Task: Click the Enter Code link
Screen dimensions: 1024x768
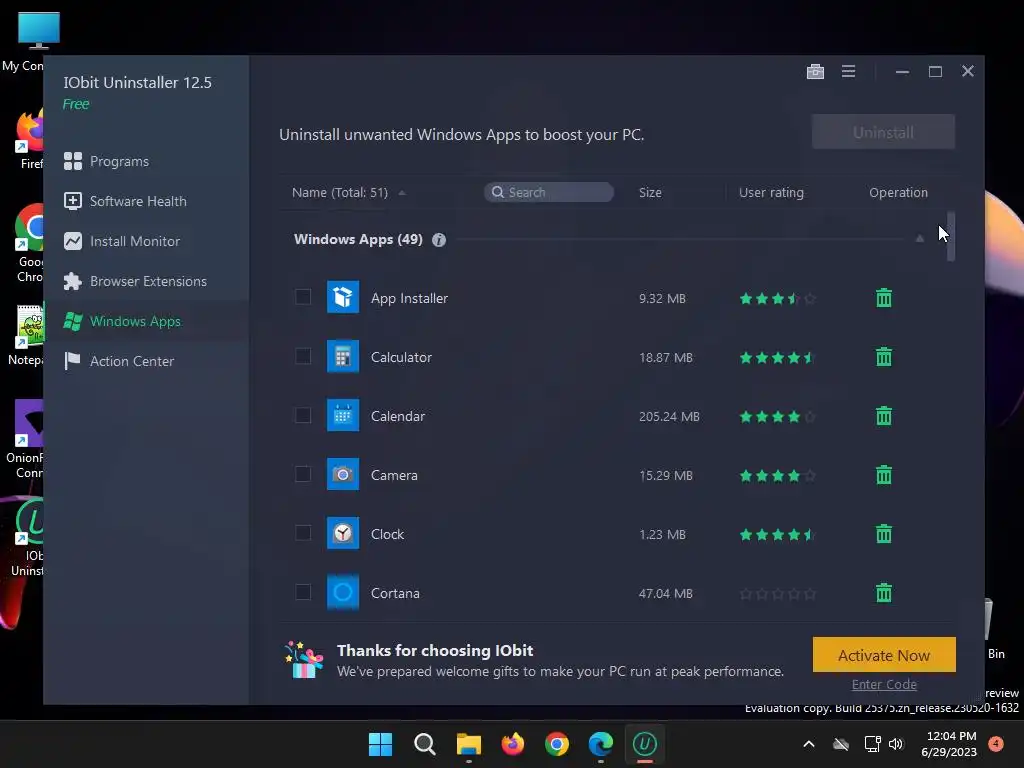Action: (x=884, y=684)
